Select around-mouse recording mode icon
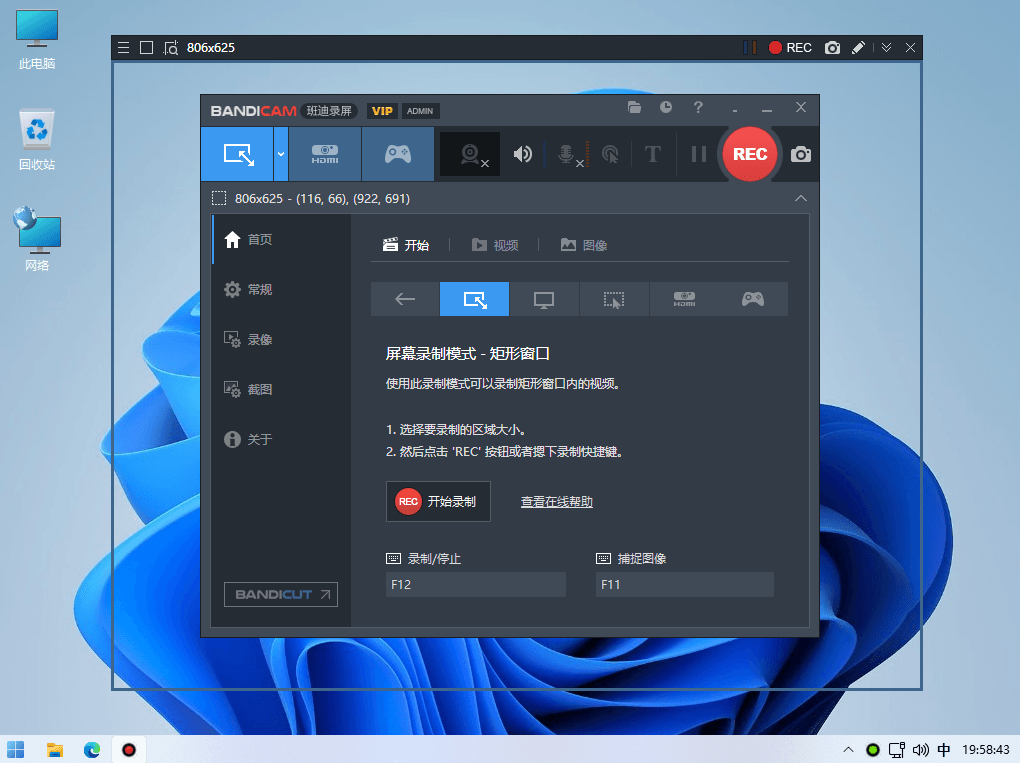The width and height of the screenshot is (1020, 763). pyautogui.click(x=613, y=299)
